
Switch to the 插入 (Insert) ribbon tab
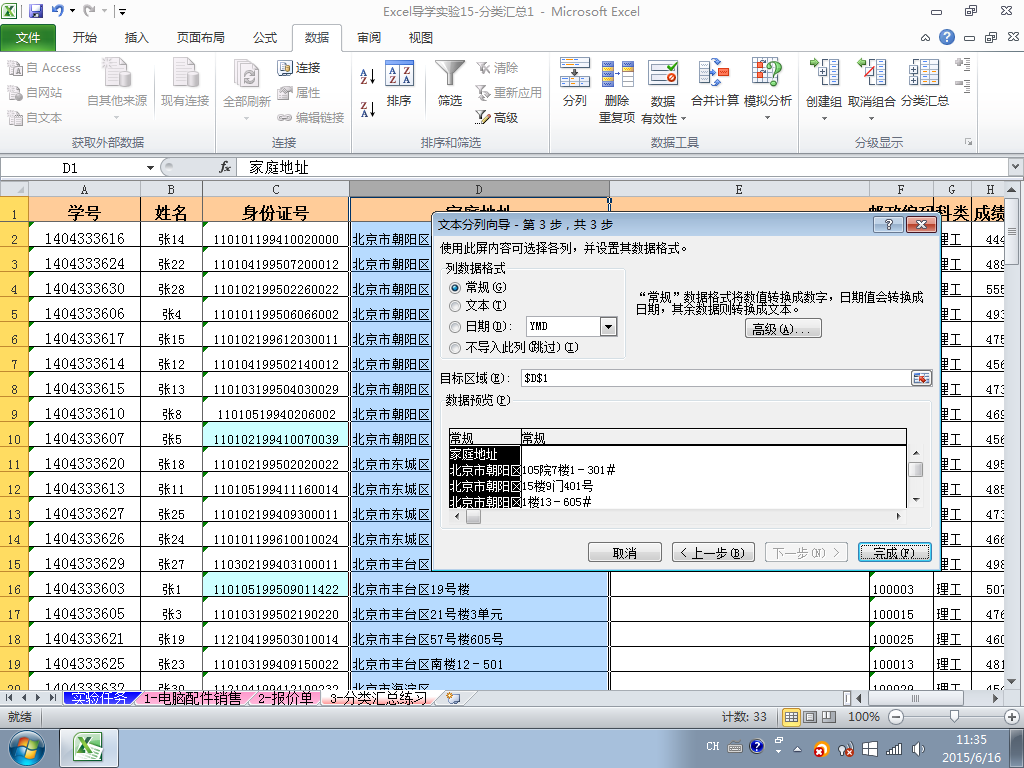coord(136,38)
